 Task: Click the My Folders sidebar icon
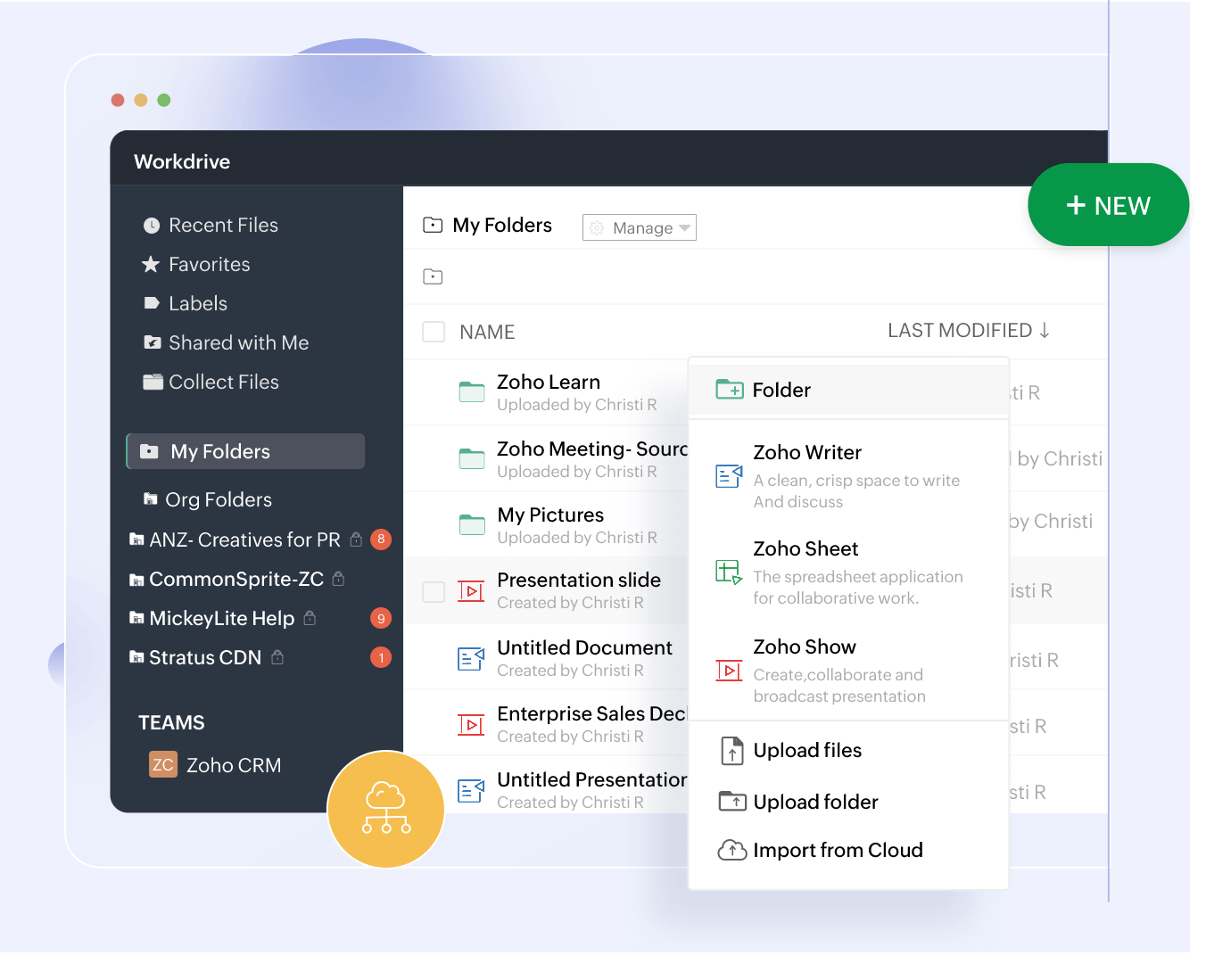pyautogui.click(x=149, y=451)
